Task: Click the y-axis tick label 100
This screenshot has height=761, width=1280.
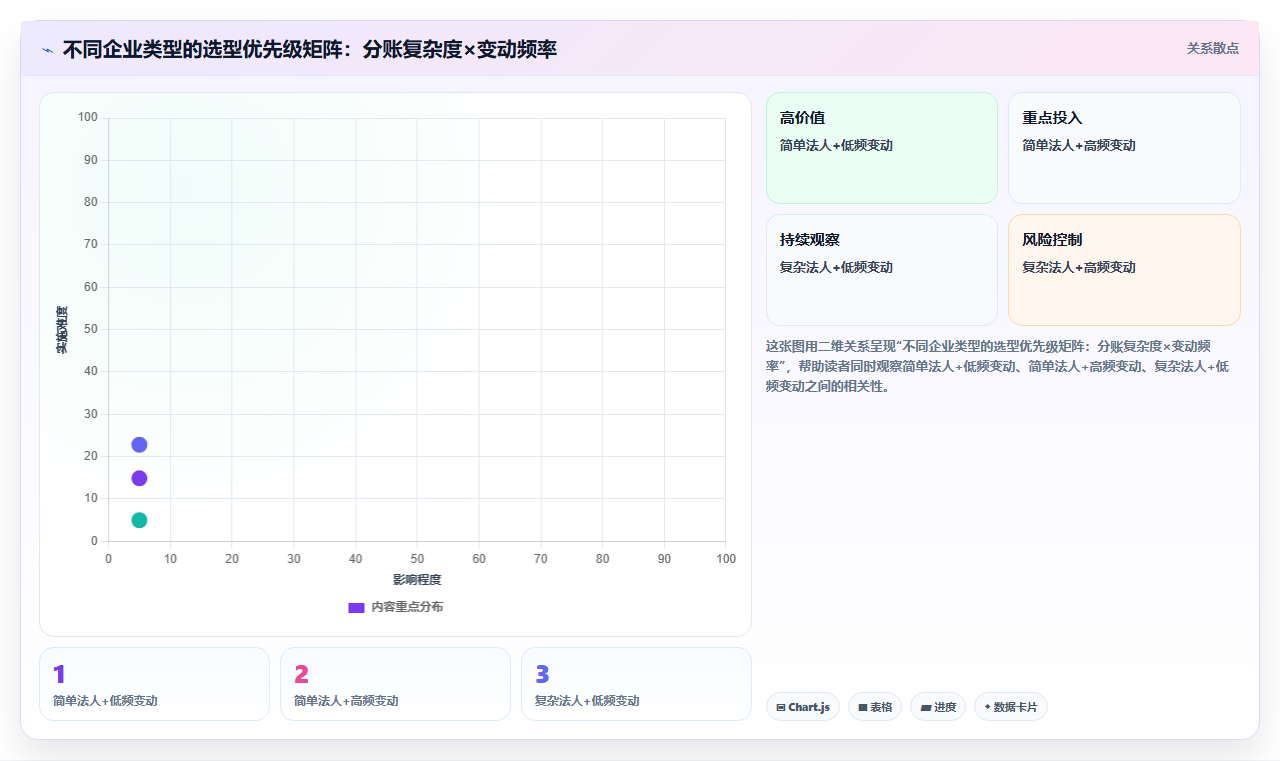Action: click(88, 118)
